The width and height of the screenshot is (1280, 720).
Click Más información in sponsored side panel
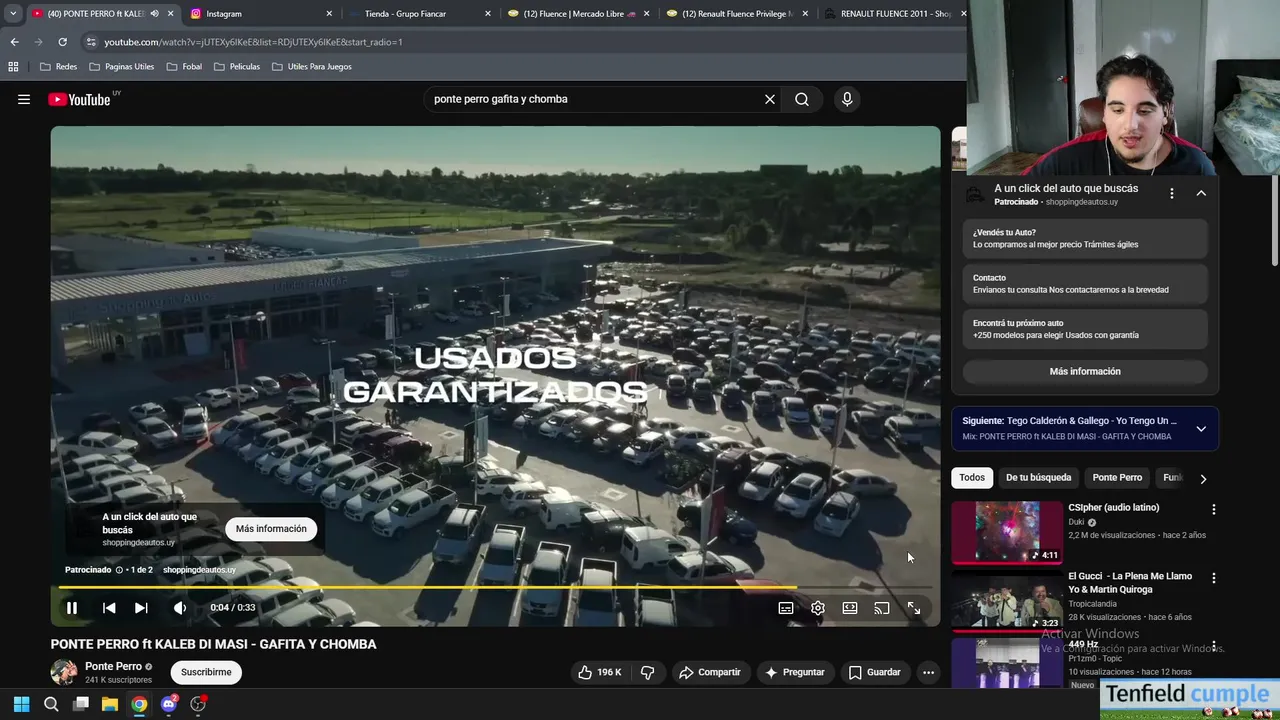coord(1085,371)
